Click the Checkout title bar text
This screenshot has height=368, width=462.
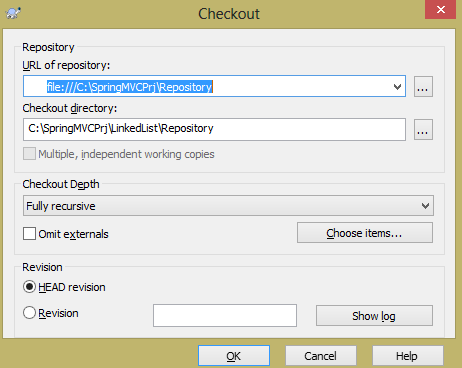[x=229, y=14]
